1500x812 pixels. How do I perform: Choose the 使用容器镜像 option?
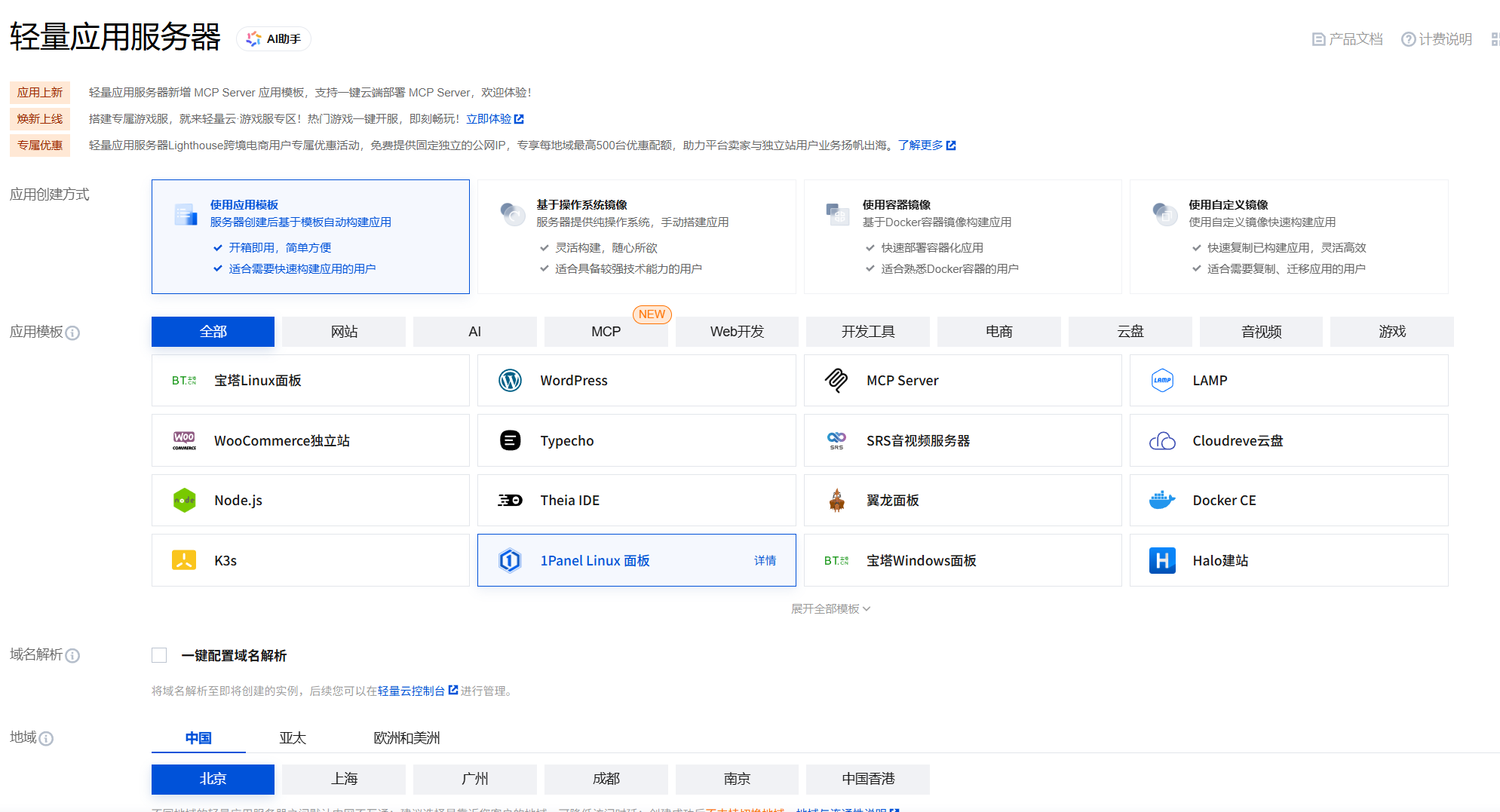962,236
